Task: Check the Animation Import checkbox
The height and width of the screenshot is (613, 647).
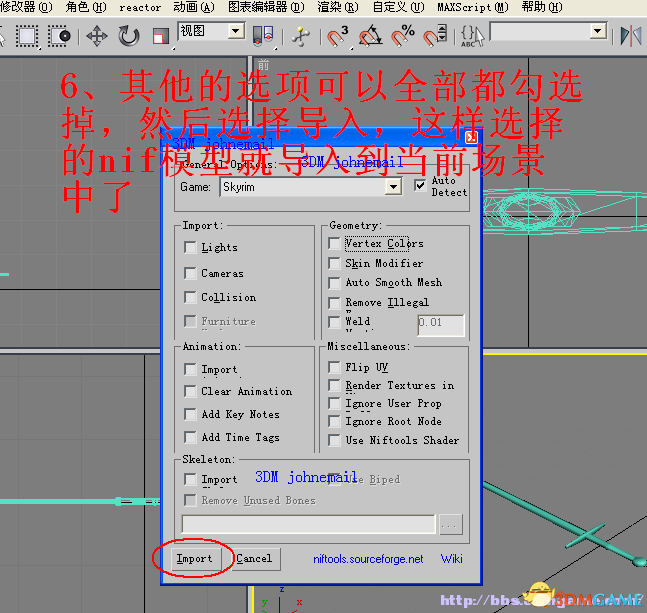Action: point(190,369)
